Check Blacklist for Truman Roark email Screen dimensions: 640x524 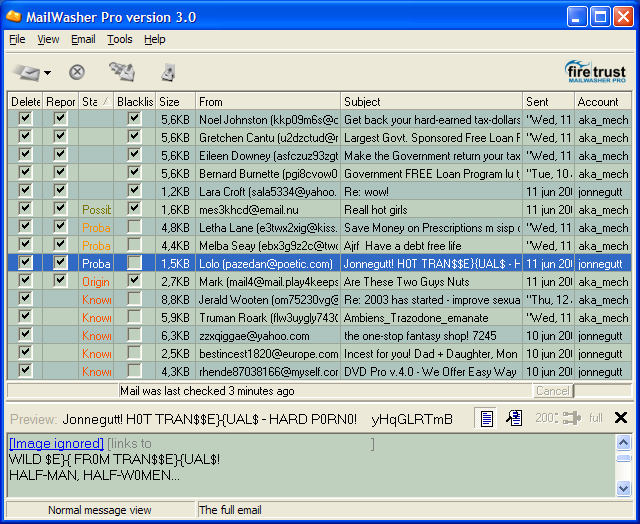(134, 317)
